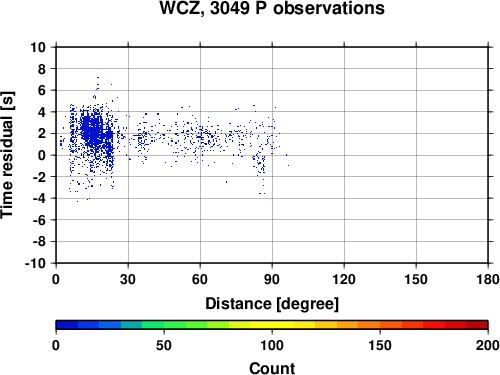Pick the dark blue end of colorbar
The width and height of the screenshot is (500, 375).
(x=67, y=325)
